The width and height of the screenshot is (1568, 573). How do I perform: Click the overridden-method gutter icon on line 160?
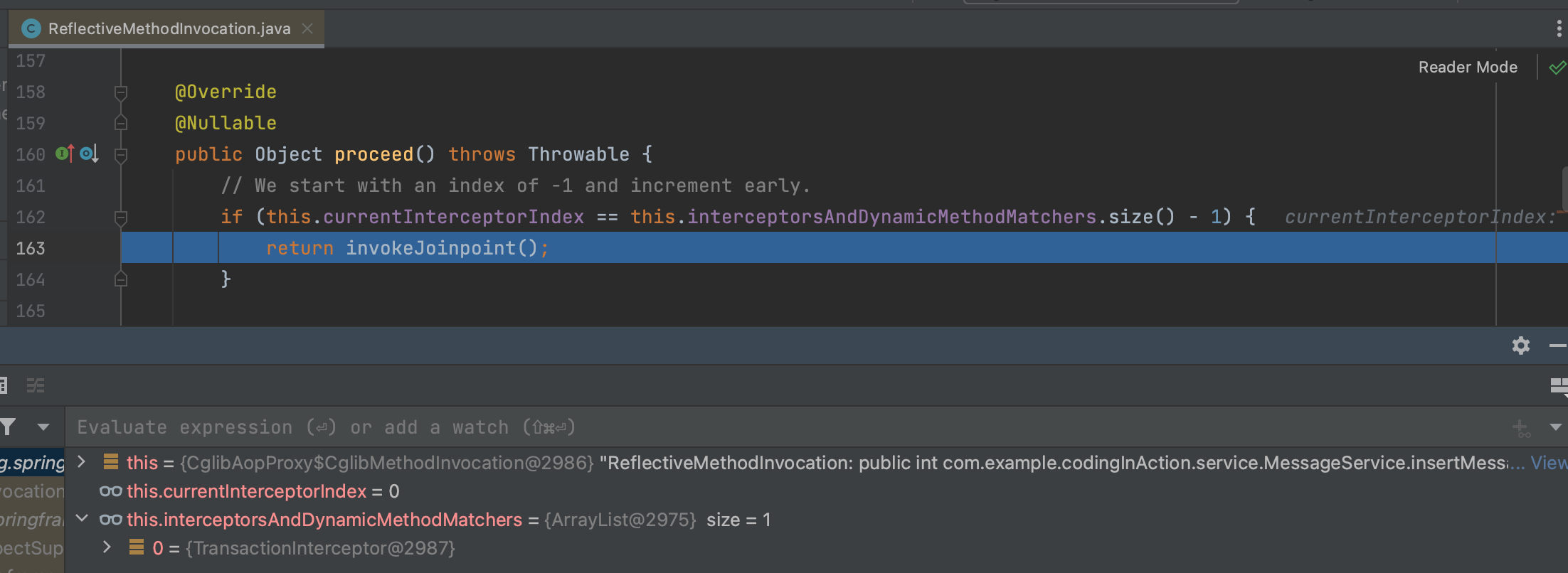pyautogui.click(x=89, y=154)
